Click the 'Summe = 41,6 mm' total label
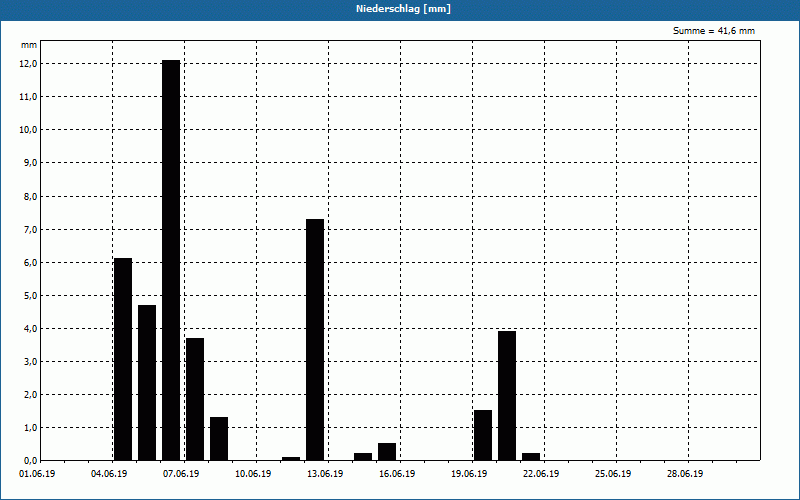Viewport: 800px width, 500px height. tap(714, 31)
